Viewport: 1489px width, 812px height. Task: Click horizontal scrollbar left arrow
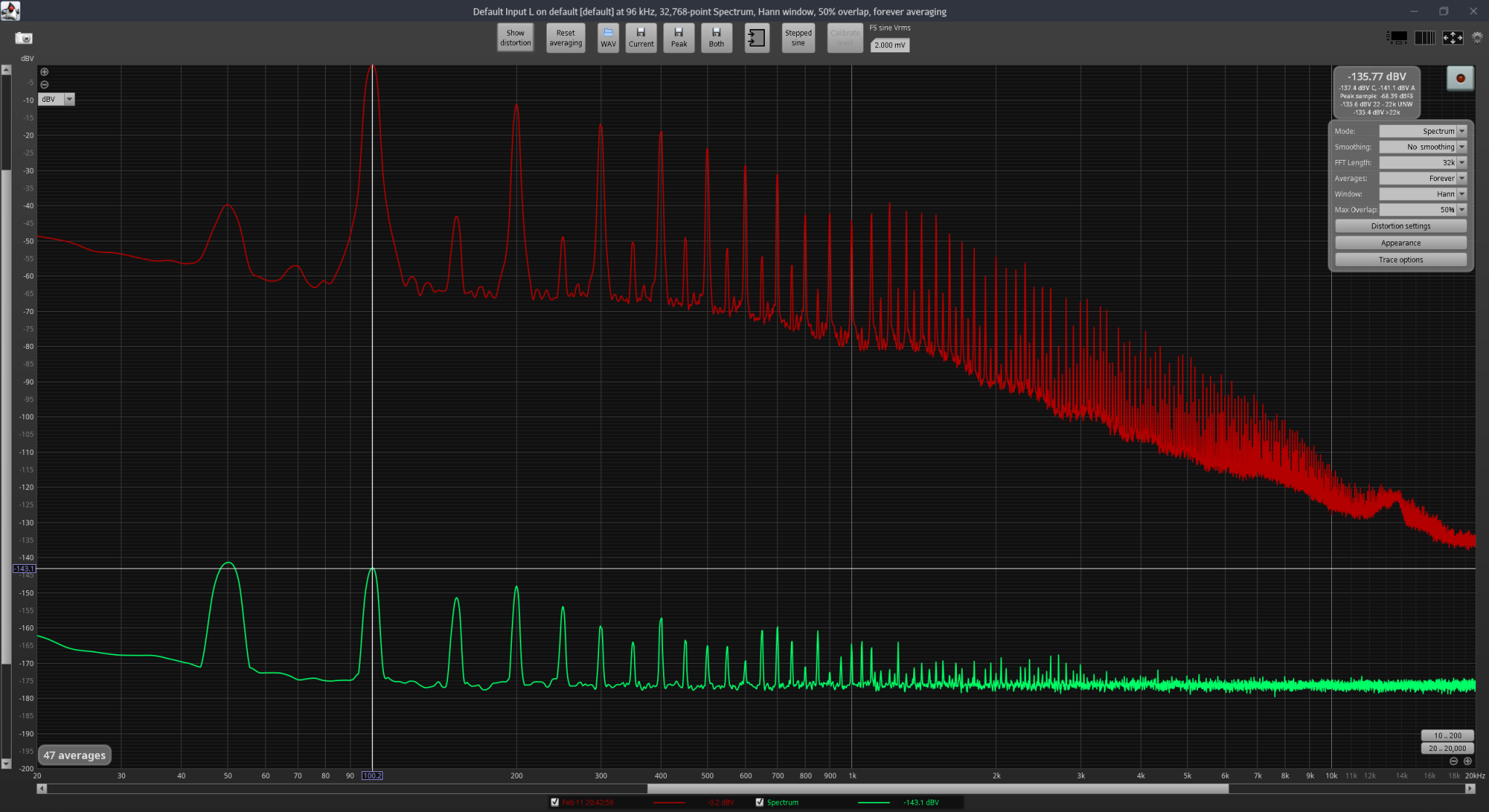point(41,789)
